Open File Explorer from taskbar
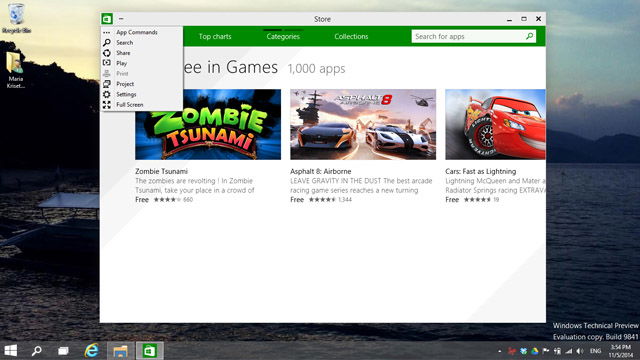 point(120,351)
